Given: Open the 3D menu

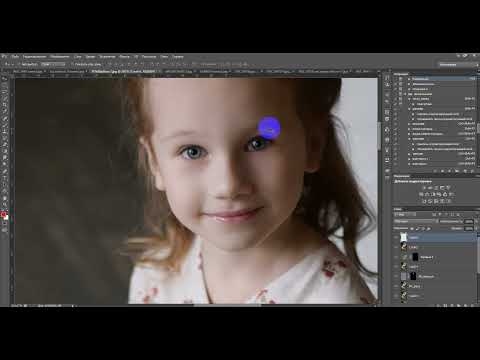Looking at the screenshot, I should click(136, 57).
